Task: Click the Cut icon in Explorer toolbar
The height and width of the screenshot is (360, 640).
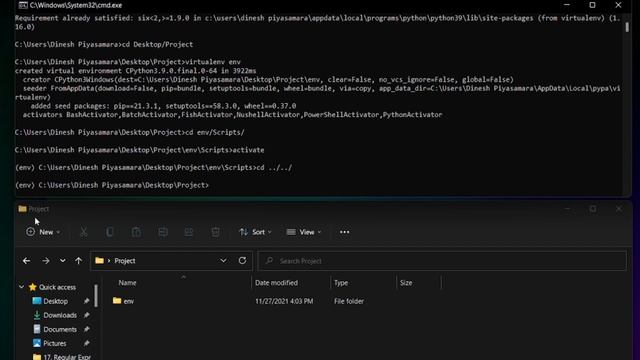Action: 84,232
